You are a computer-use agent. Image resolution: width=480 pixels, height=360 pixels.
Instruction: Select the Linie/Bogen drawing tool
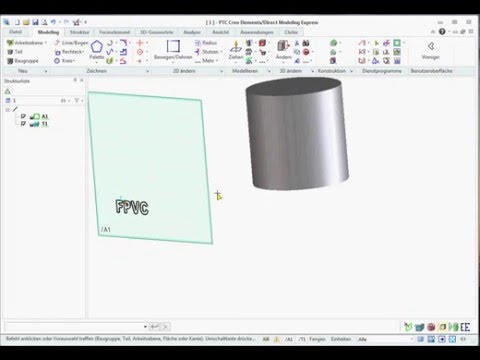71,43
